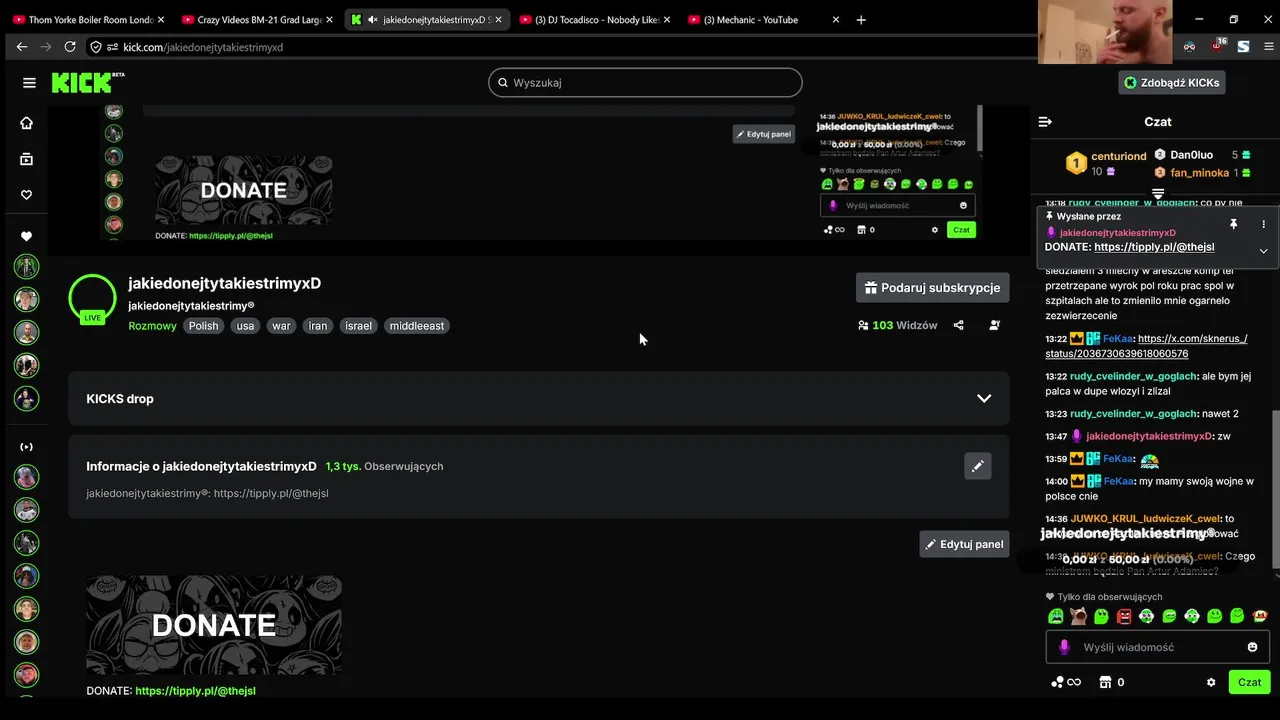Open the pinned message three-dot menu
This screenshot has width=1280, height=720.
pos(1263,224)
